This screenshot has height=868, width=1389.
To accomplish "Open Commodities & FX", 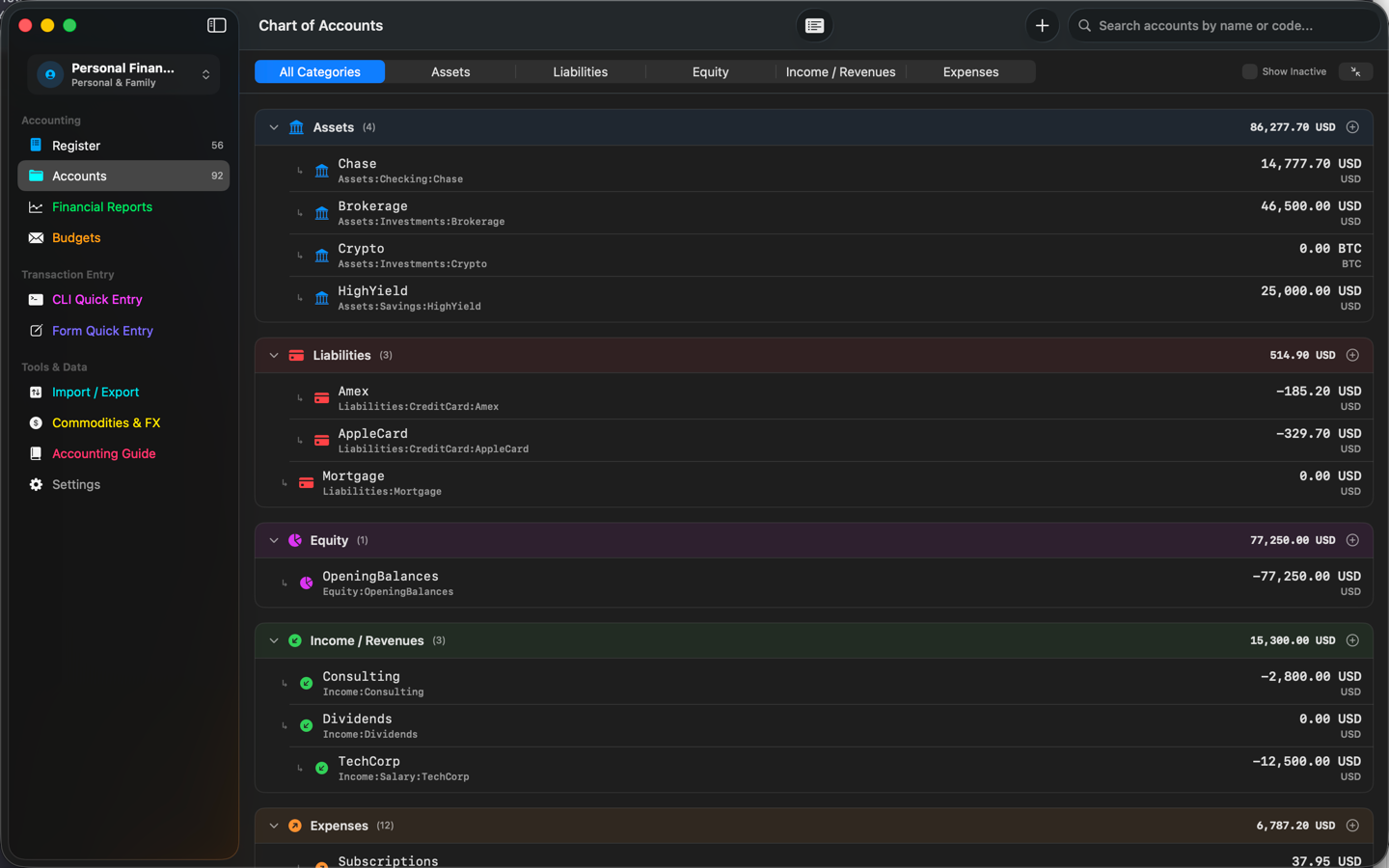I will [123, 423].
